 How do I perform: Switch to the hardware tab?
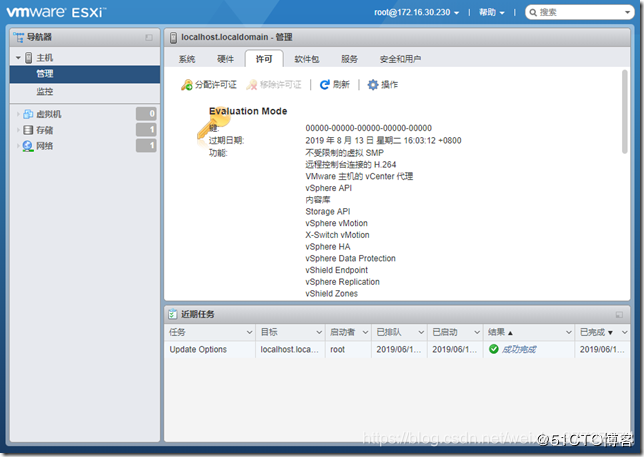point(225,59)
